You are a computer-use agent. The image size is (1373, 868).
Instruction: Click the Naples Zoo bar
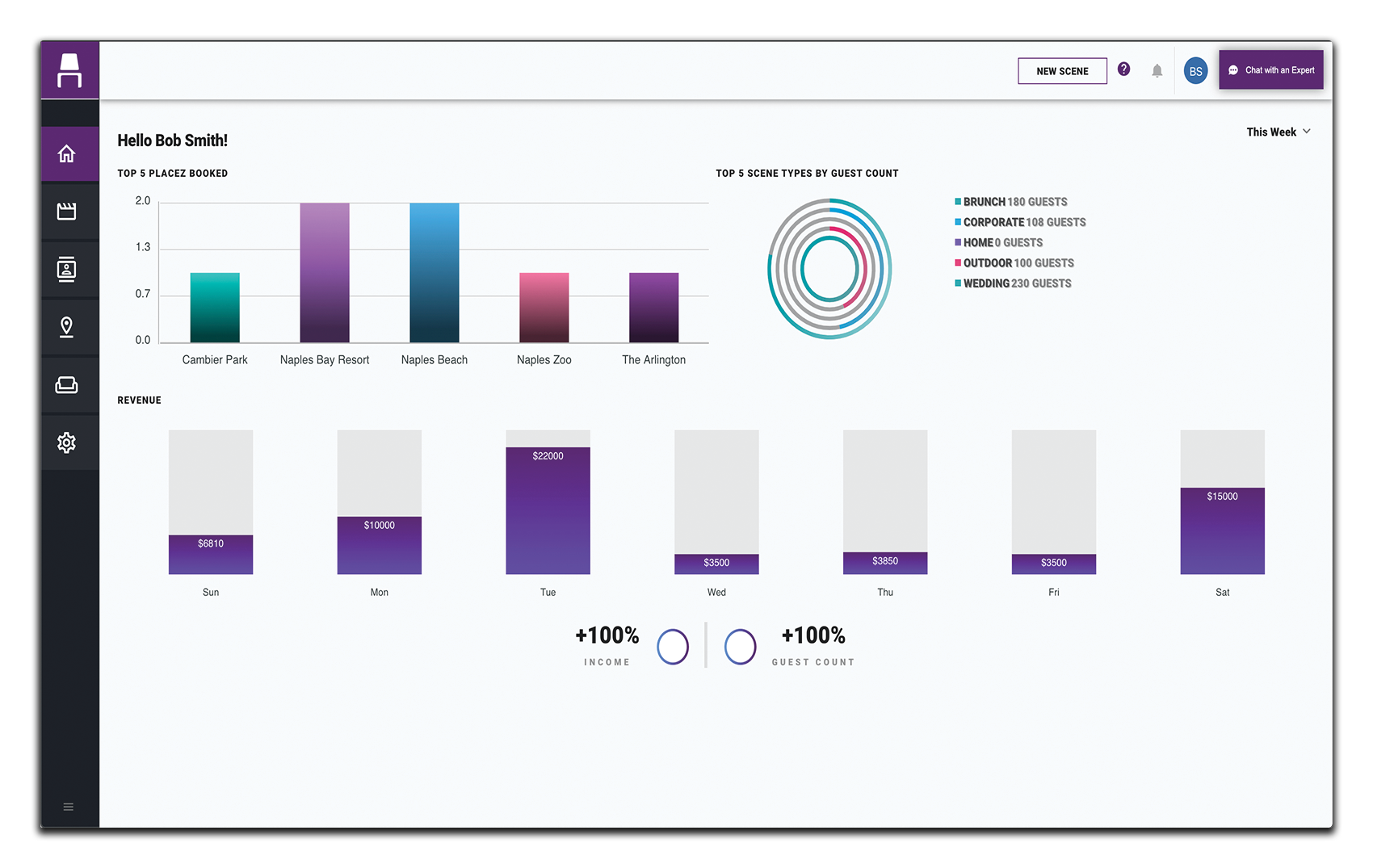[544, 308]
